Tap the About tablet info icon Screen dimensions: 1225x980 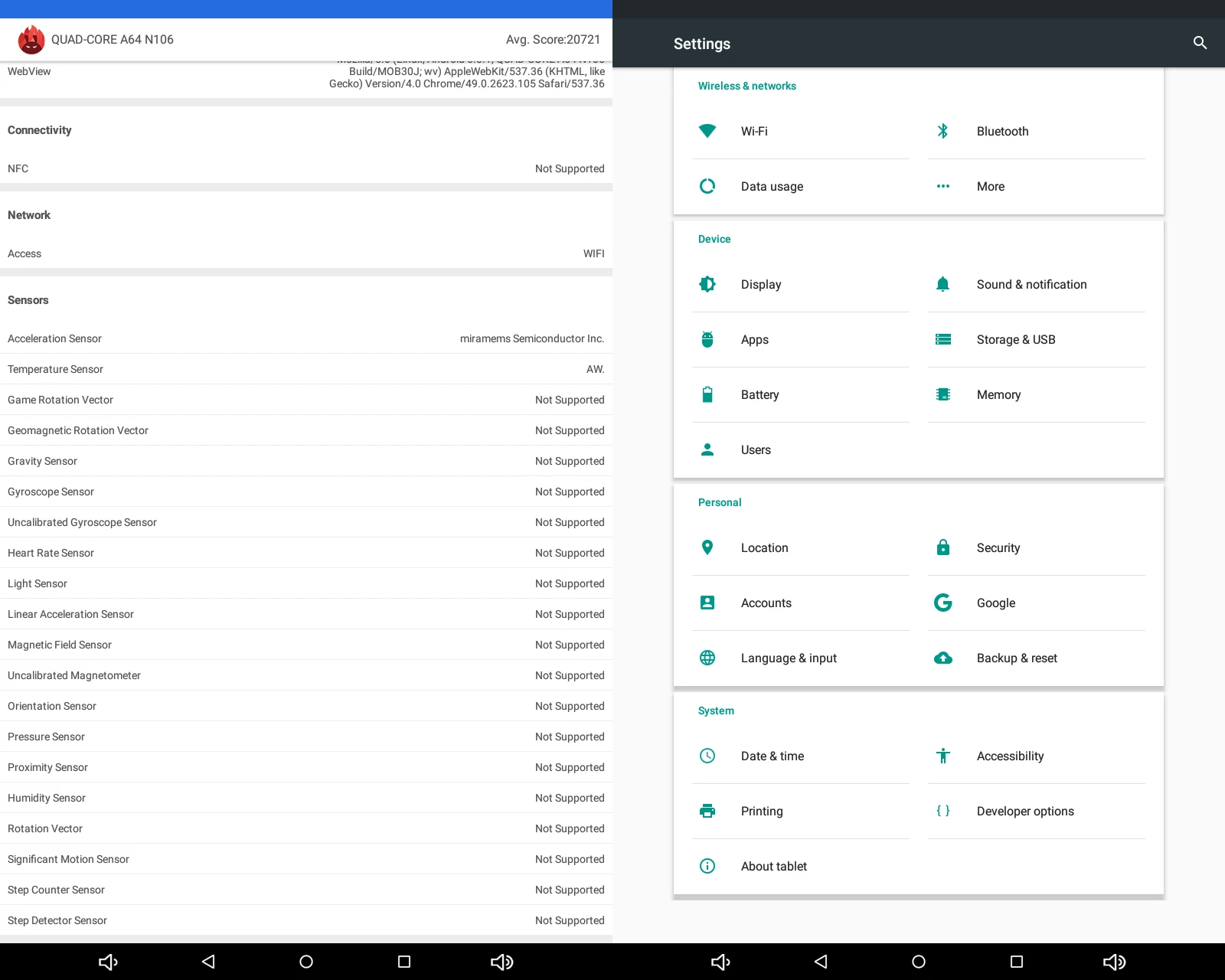point(707,866)
